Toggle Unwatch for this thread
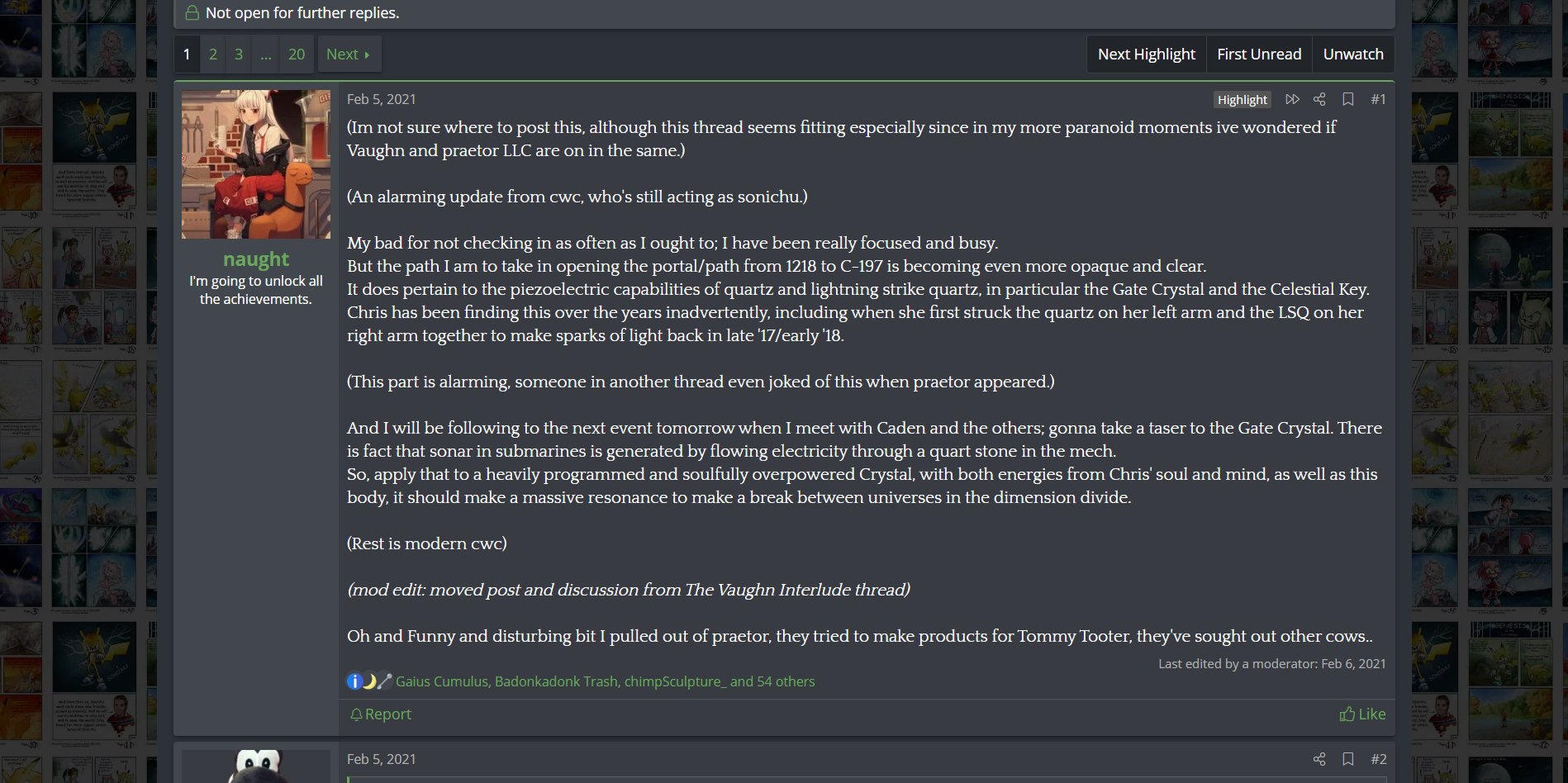The width and height of the screenshot is (1568, 783). [1352, 55]
